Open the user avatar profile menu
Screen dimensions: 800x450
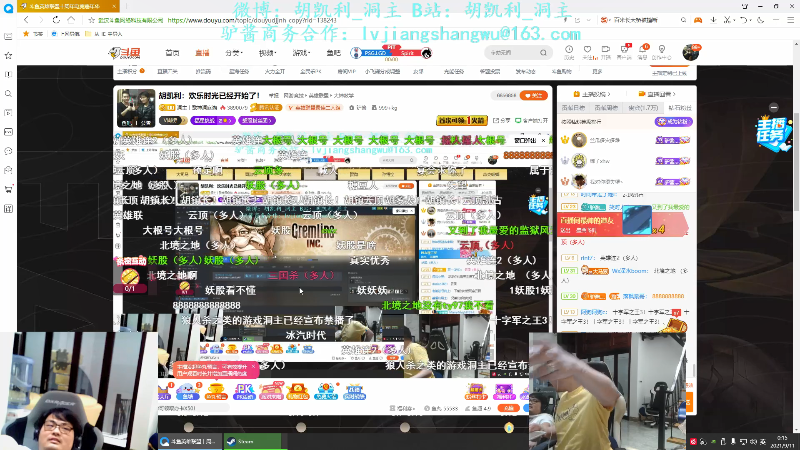tap(691, 52)
